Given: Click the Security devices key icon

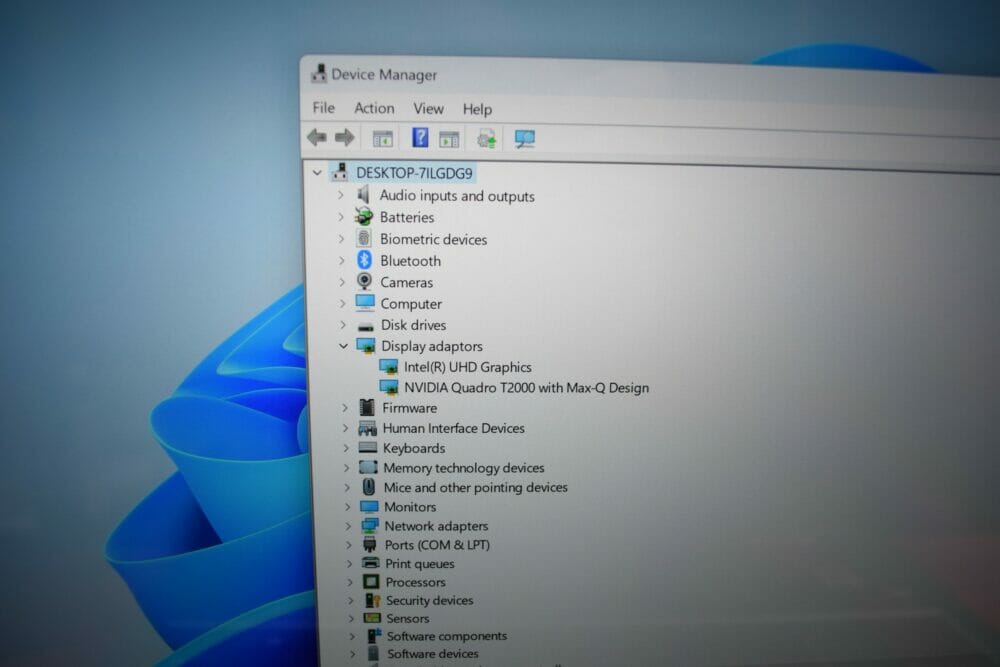Looking at the screenshot, I should [372, 600].
